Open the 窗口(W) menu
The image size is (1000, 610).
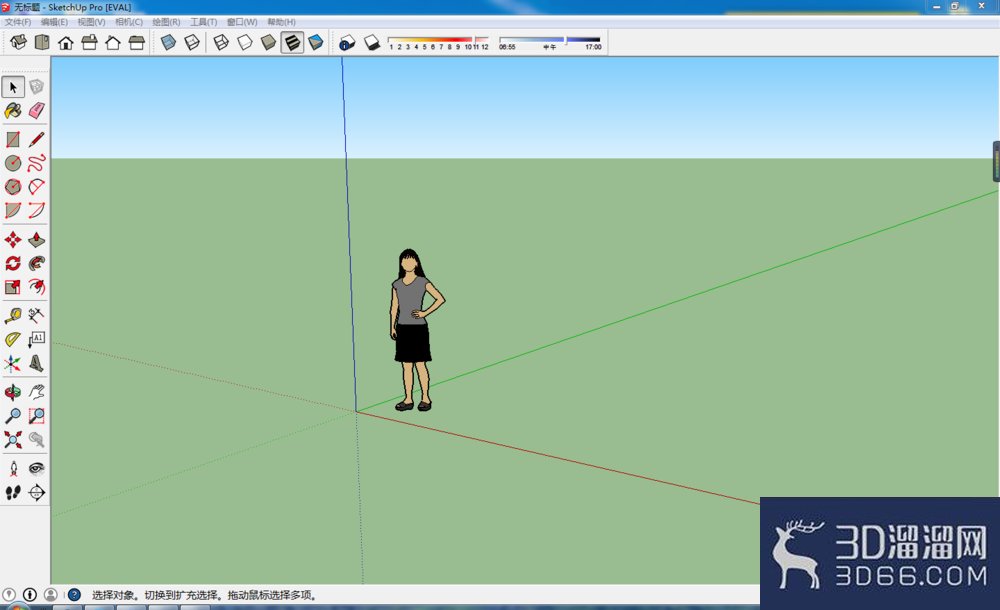tap(242, 22)
